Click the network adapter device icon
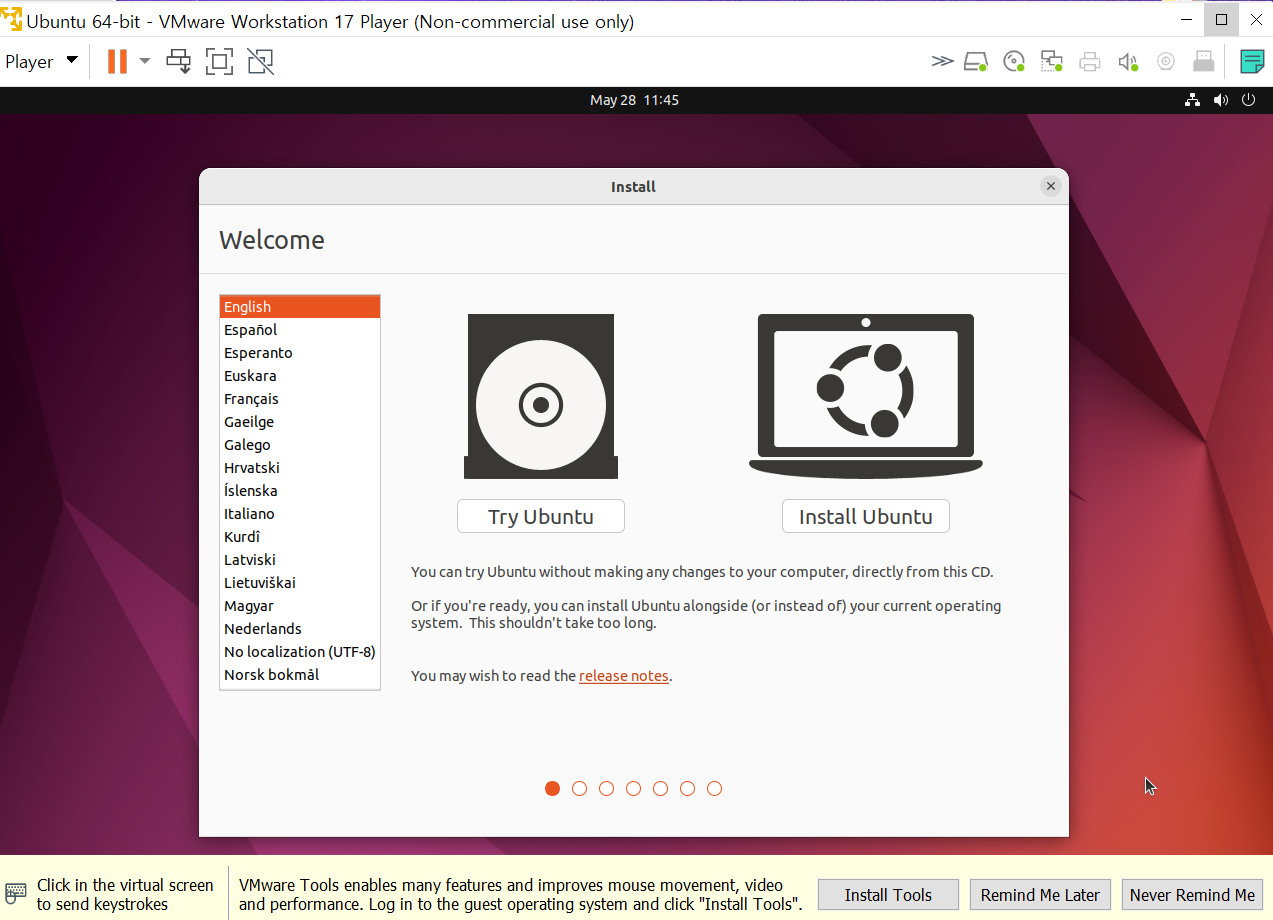 click(x=1052, y=62)
